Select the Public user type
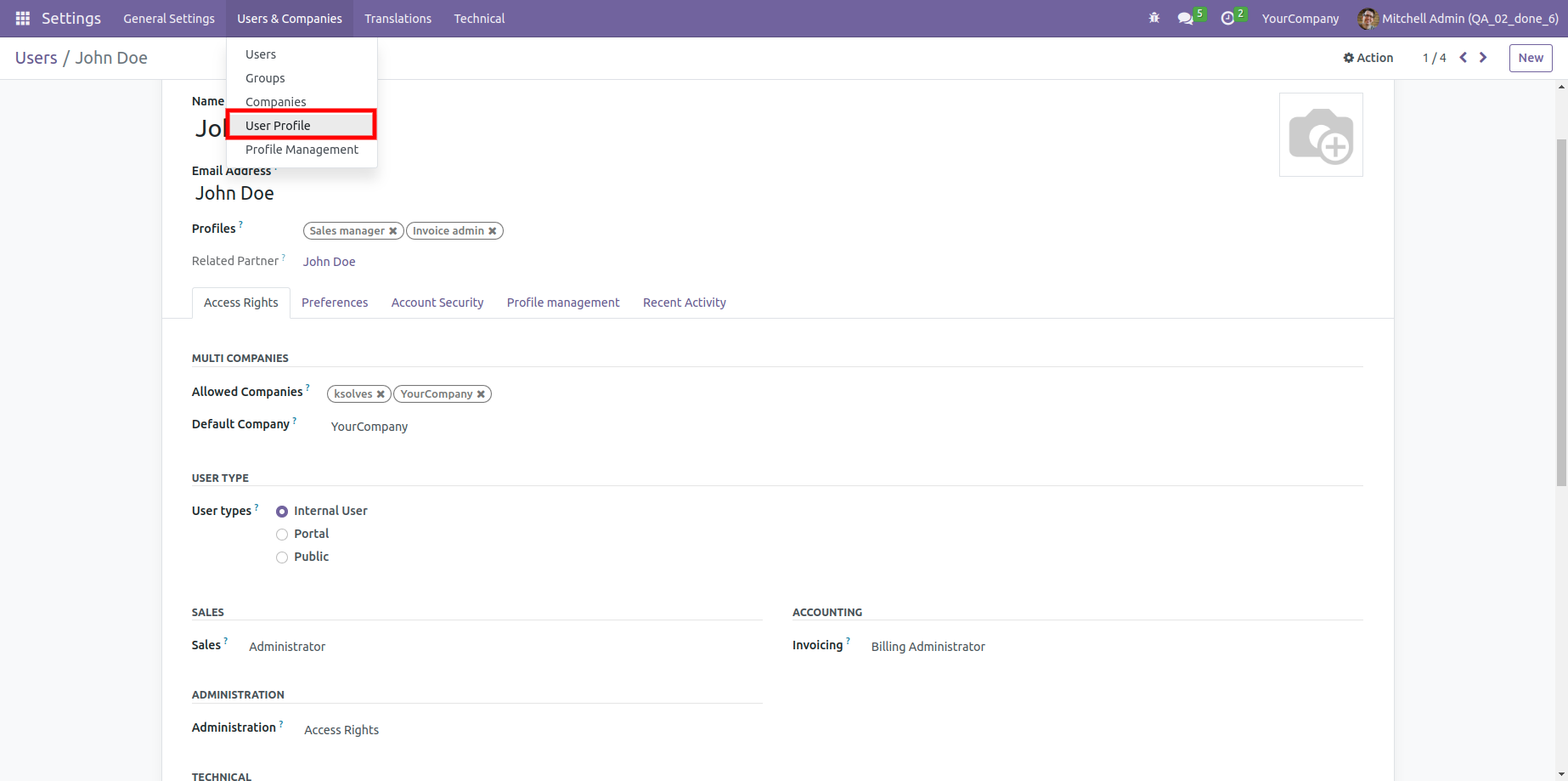This screenshot has width=1568, height=781. pyautogui.click(x=282, y=557)
